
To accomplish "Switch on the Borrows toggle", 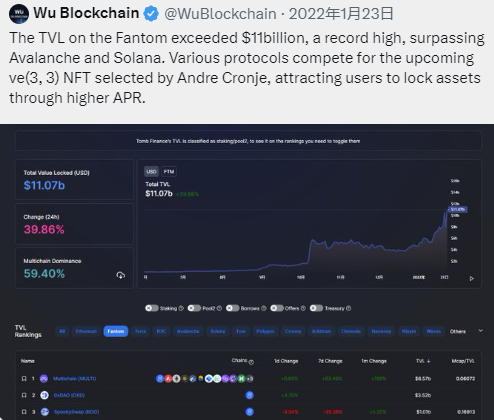I will coord(233,308).
